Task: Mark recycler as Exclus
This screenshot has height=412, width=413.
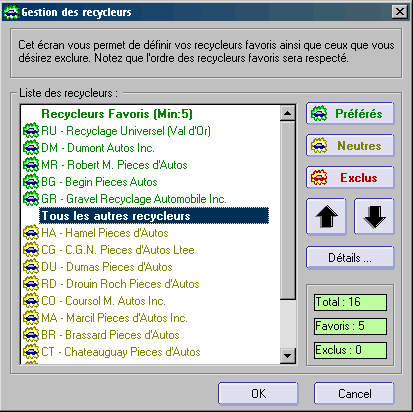Action: (350, 178)
